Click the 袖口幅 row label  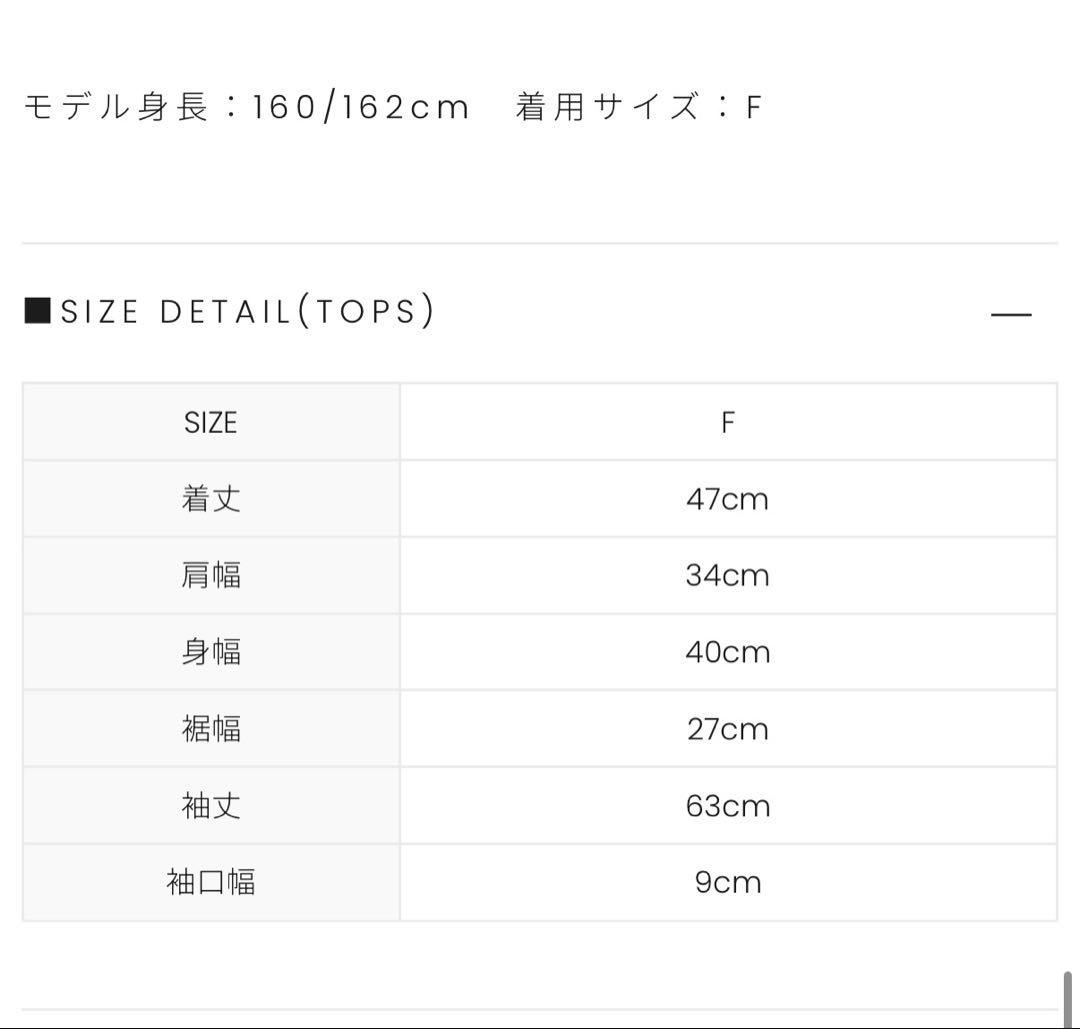(x=211, y=882)
